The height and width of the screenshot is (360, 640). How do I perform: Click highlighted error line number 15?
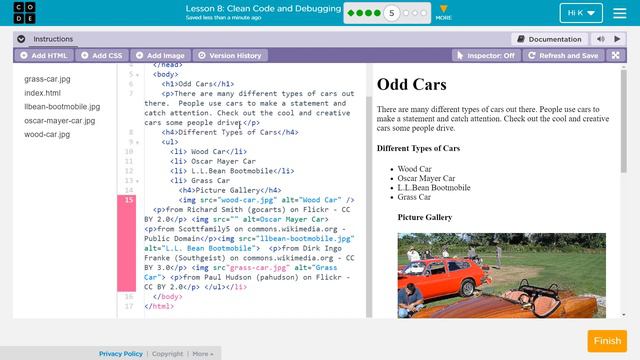[129, 200]
